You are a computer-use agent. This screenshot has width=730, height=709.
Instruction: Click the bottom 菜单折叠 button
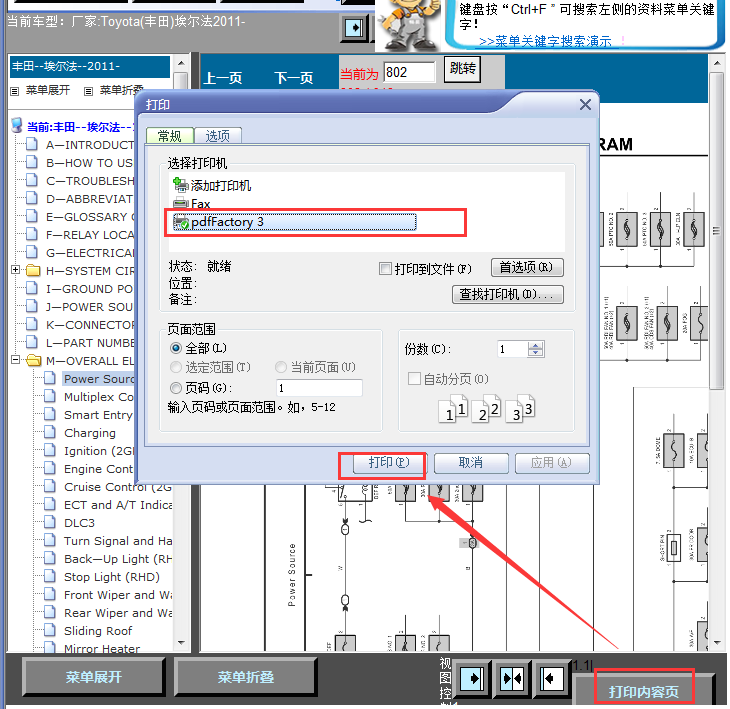coord(245,677)
